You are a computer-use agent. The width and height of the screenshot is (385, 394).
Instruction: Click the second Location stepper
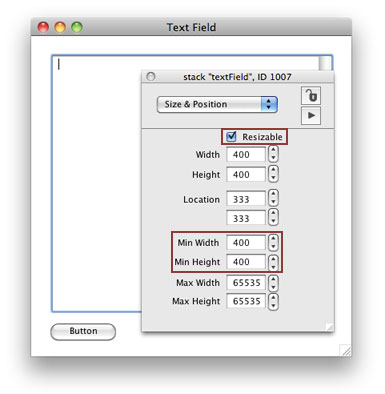click(x=273, y=217)
